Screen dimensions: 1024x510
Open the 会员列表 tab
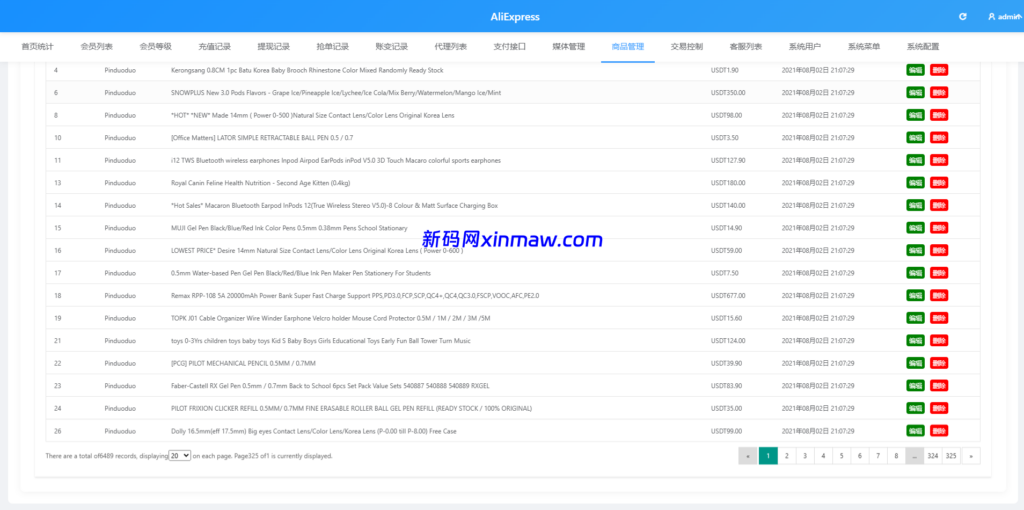point(97,47)
